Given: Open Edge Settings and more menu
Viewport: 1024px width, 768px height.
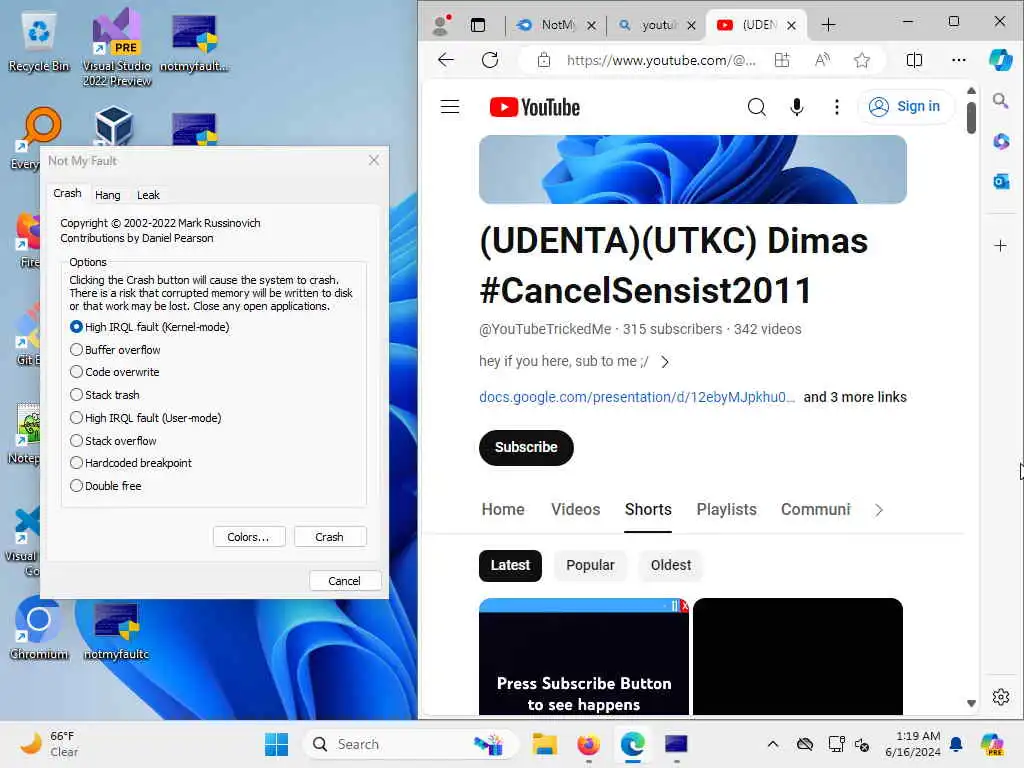Looking at the screenshot, I should click(x=959, y=60).
